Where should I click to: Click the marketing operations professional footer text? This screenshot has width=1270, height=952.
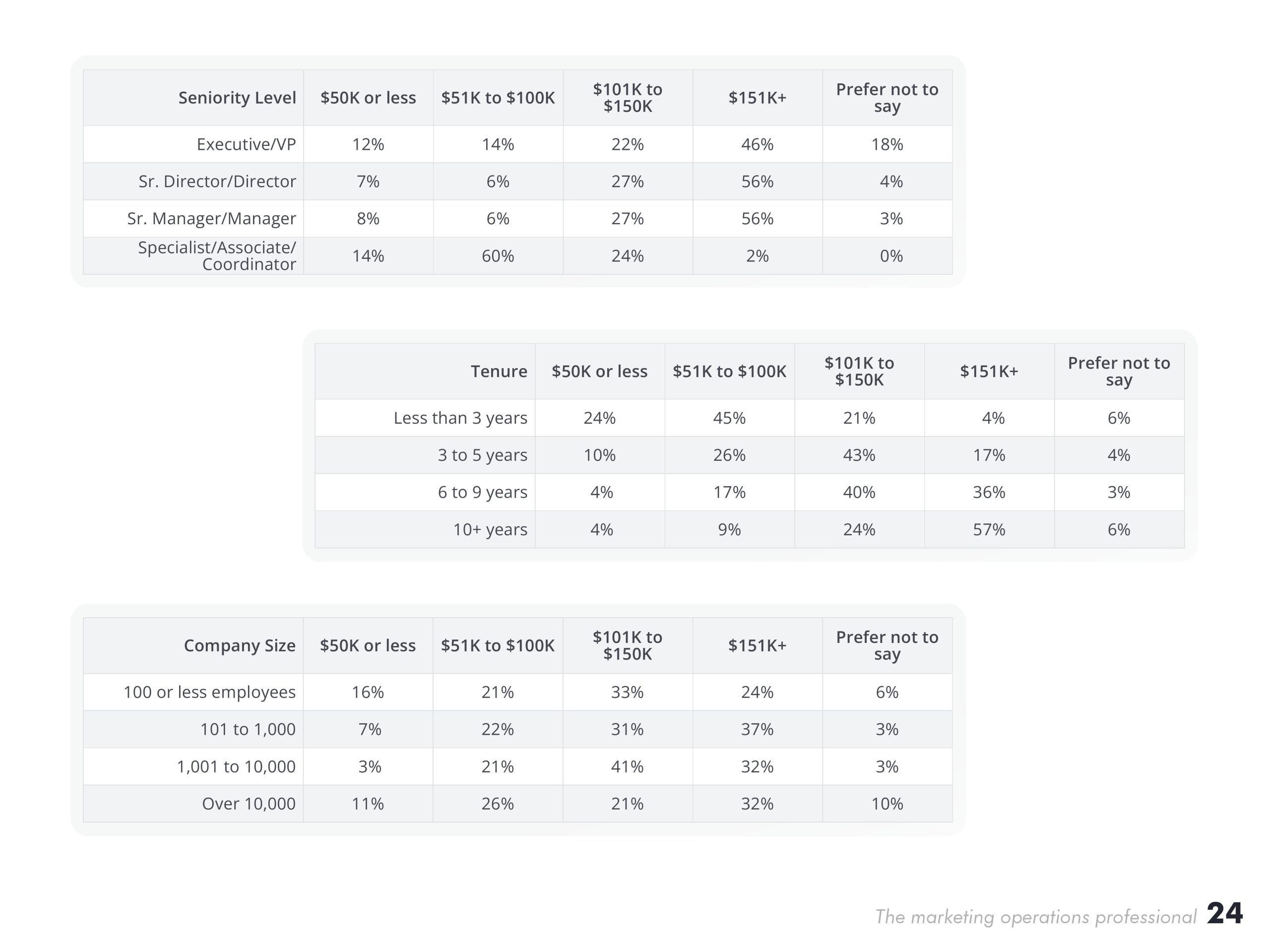tap(1035, 917)
